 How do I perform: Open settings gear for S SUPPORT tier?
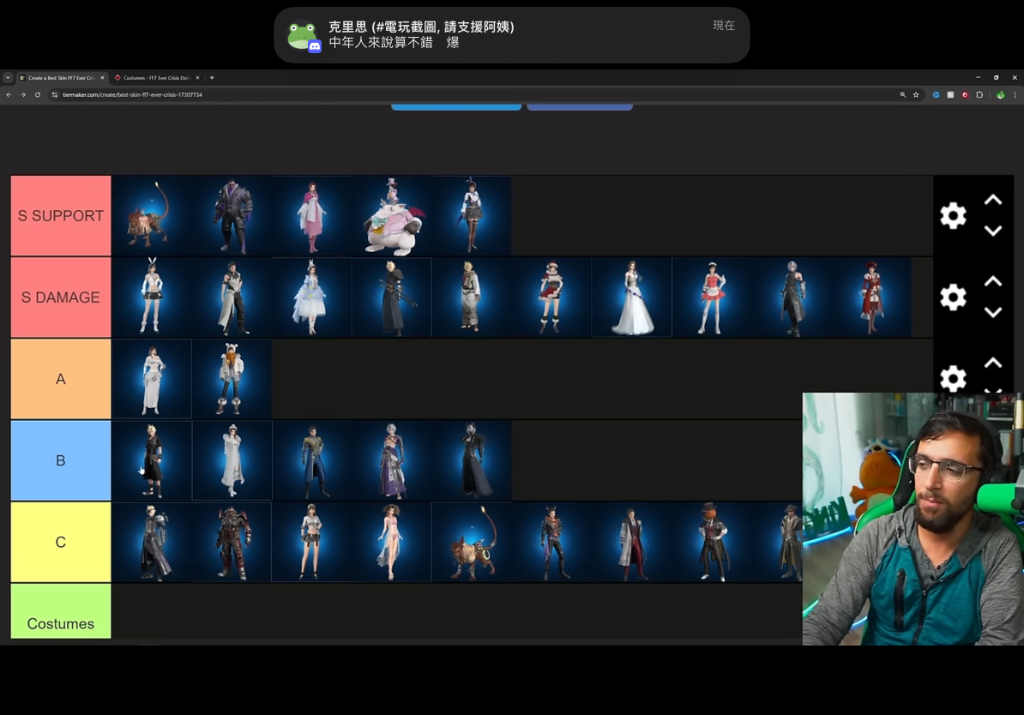coord(953,215)
